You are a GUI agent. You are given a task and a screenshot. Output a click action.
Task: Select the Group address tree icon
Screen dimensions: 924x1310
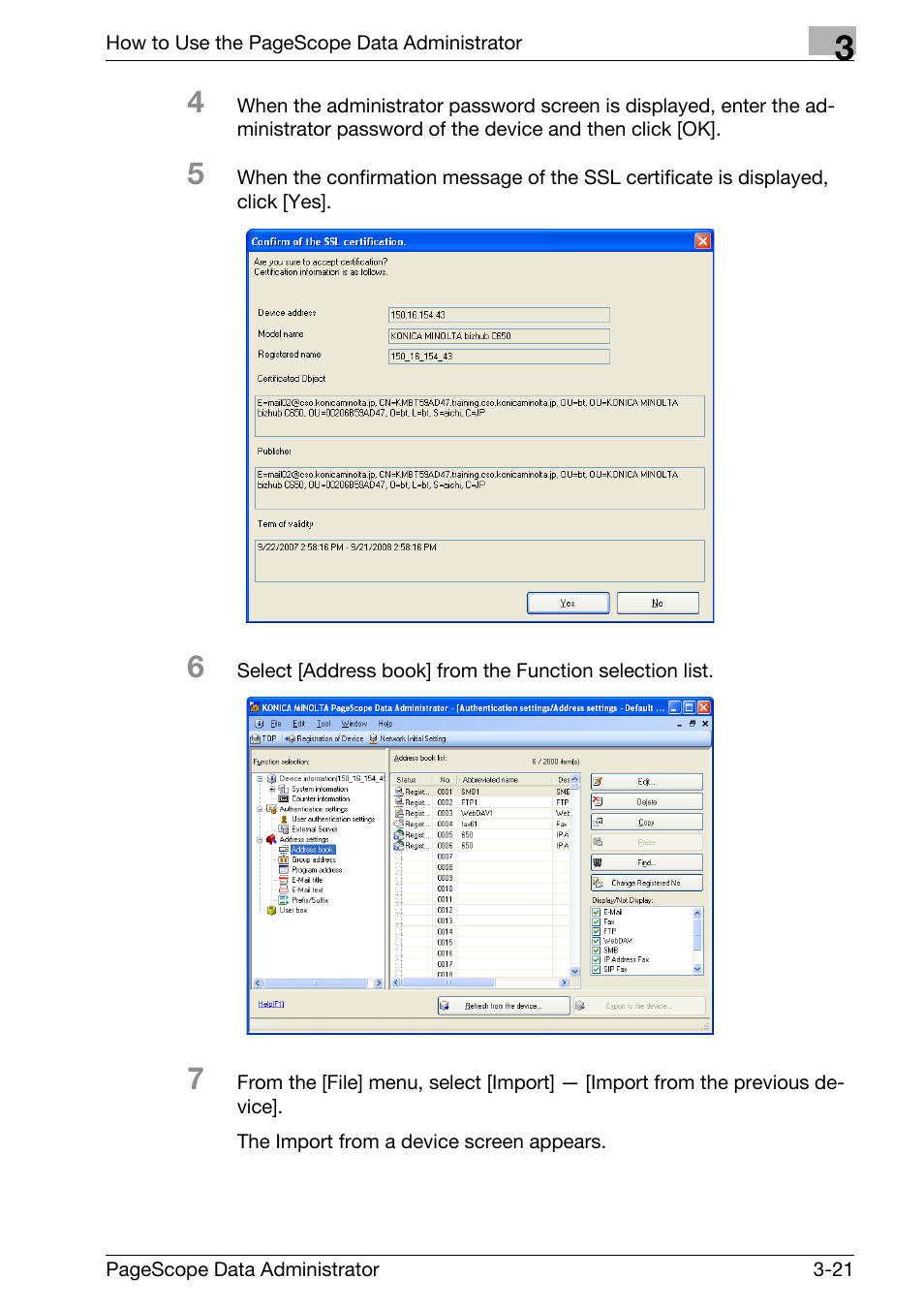click(284, 859)
